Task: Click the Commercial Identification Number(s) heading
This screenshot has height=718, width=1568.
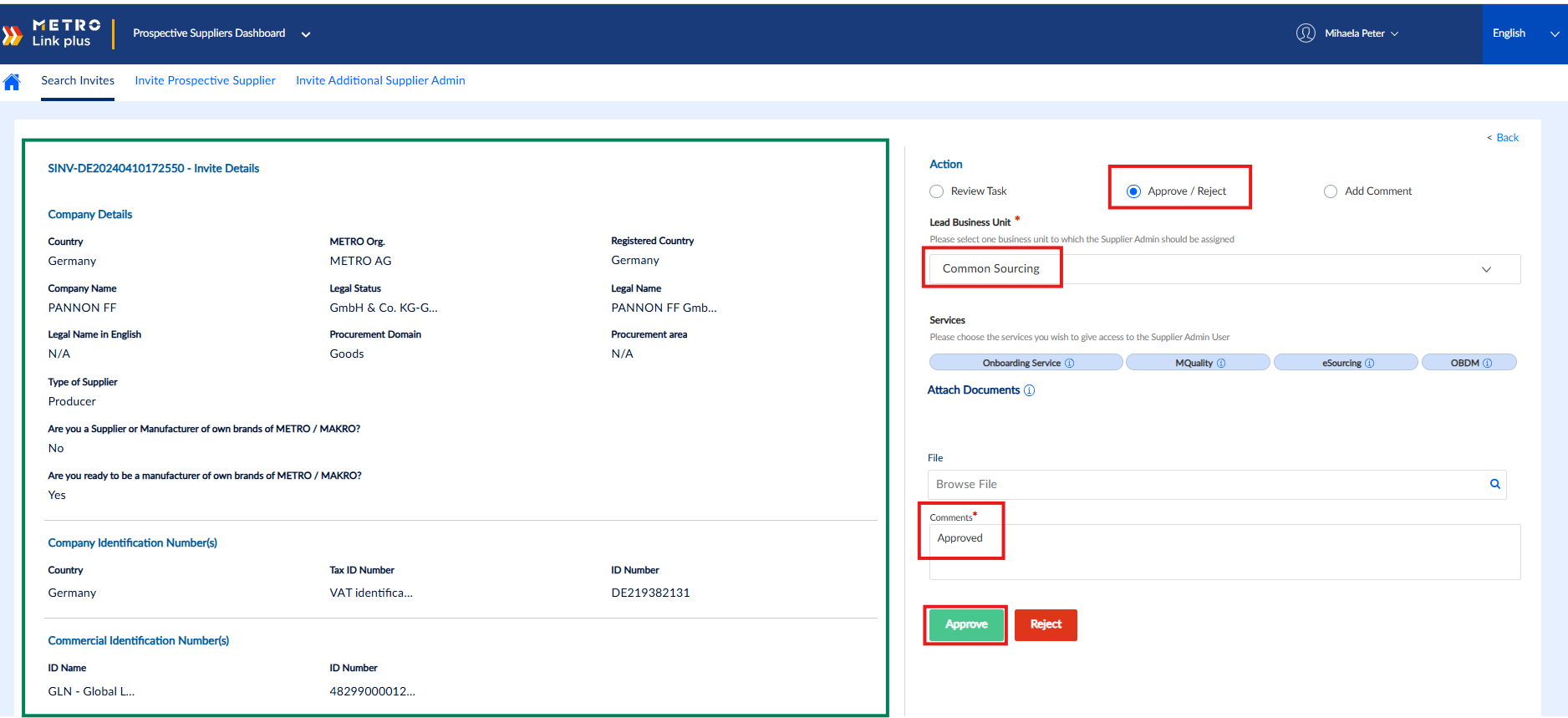Action: click(x=139, y=641)
